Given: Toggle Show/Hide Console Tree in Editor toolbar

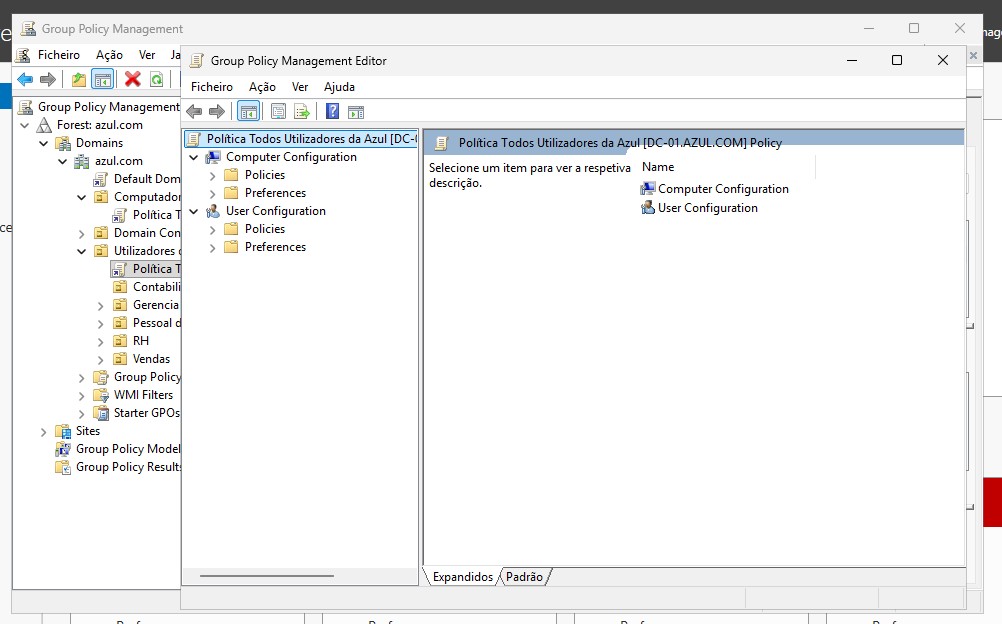Looking at the screenshot, I should (x=249, y=112).
